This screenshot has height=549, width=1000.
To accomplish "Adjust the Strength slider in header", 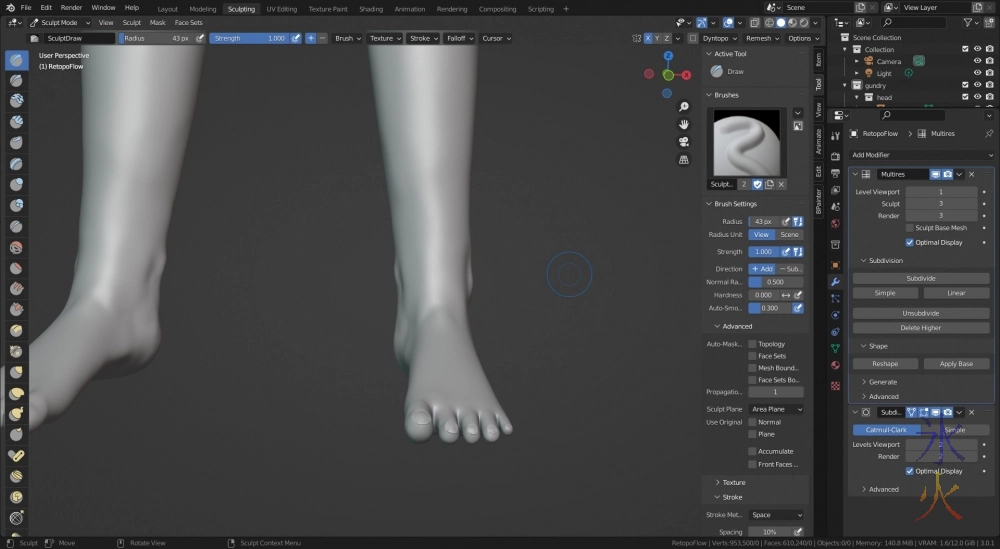I will coord(248,38).
